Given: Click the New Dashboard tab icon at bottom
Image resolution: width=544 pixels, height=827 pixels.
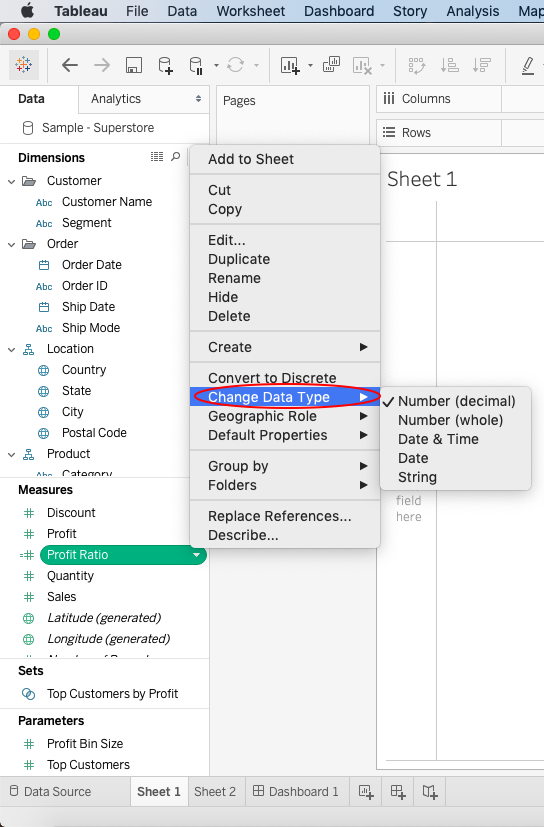Looking at the screenshot, I should (x=398, y=791).
